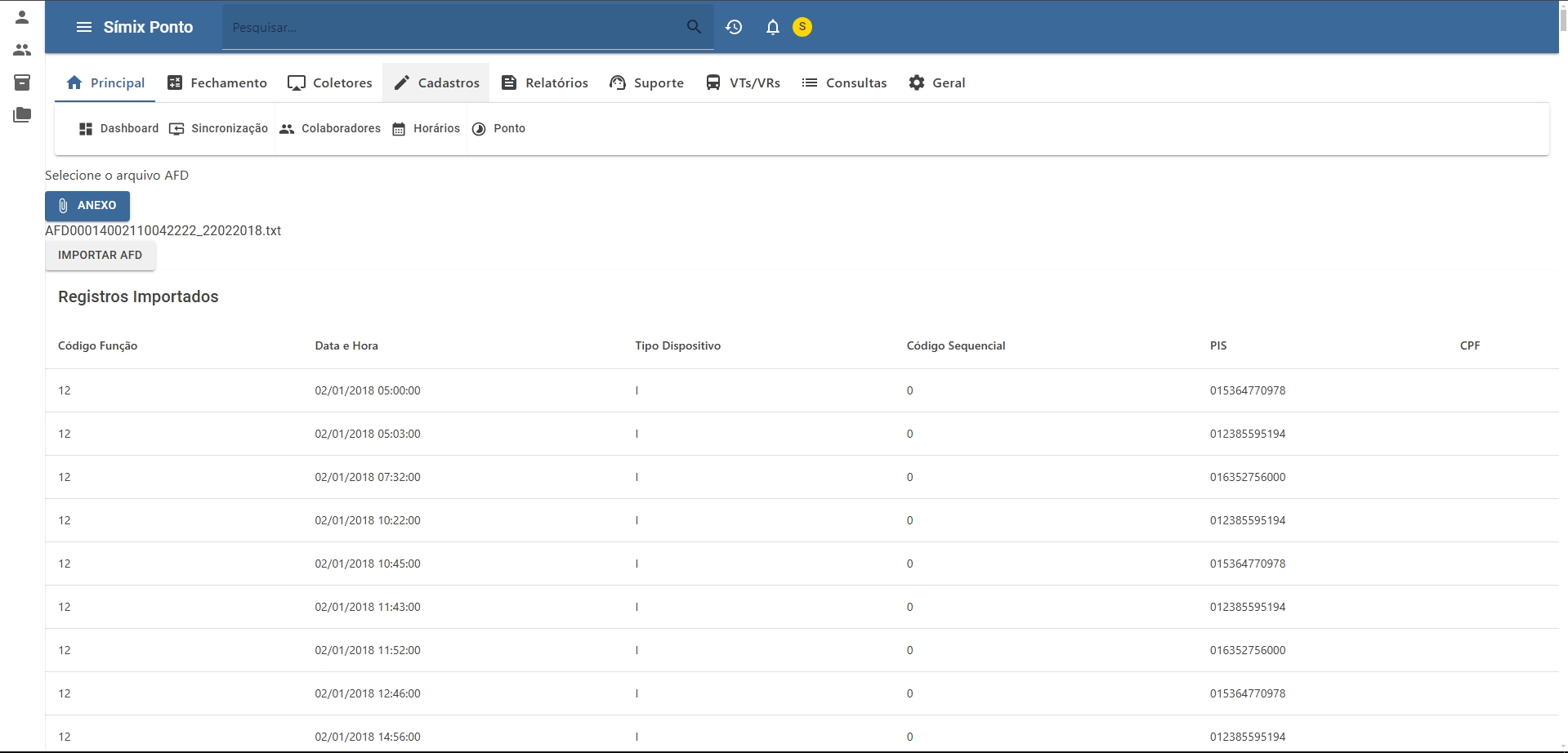The image size is (1568, 753).
Task: Open the Consultas tab
Action: click(844, 82)
